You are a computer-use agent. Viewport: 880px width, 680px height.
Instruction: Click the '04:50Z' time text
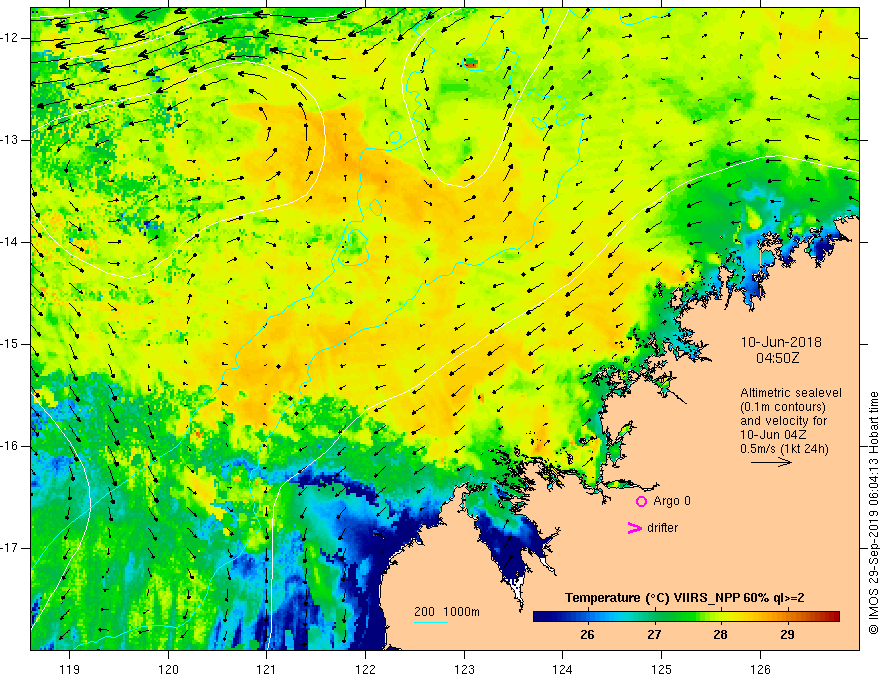click(x=776, y=356)
